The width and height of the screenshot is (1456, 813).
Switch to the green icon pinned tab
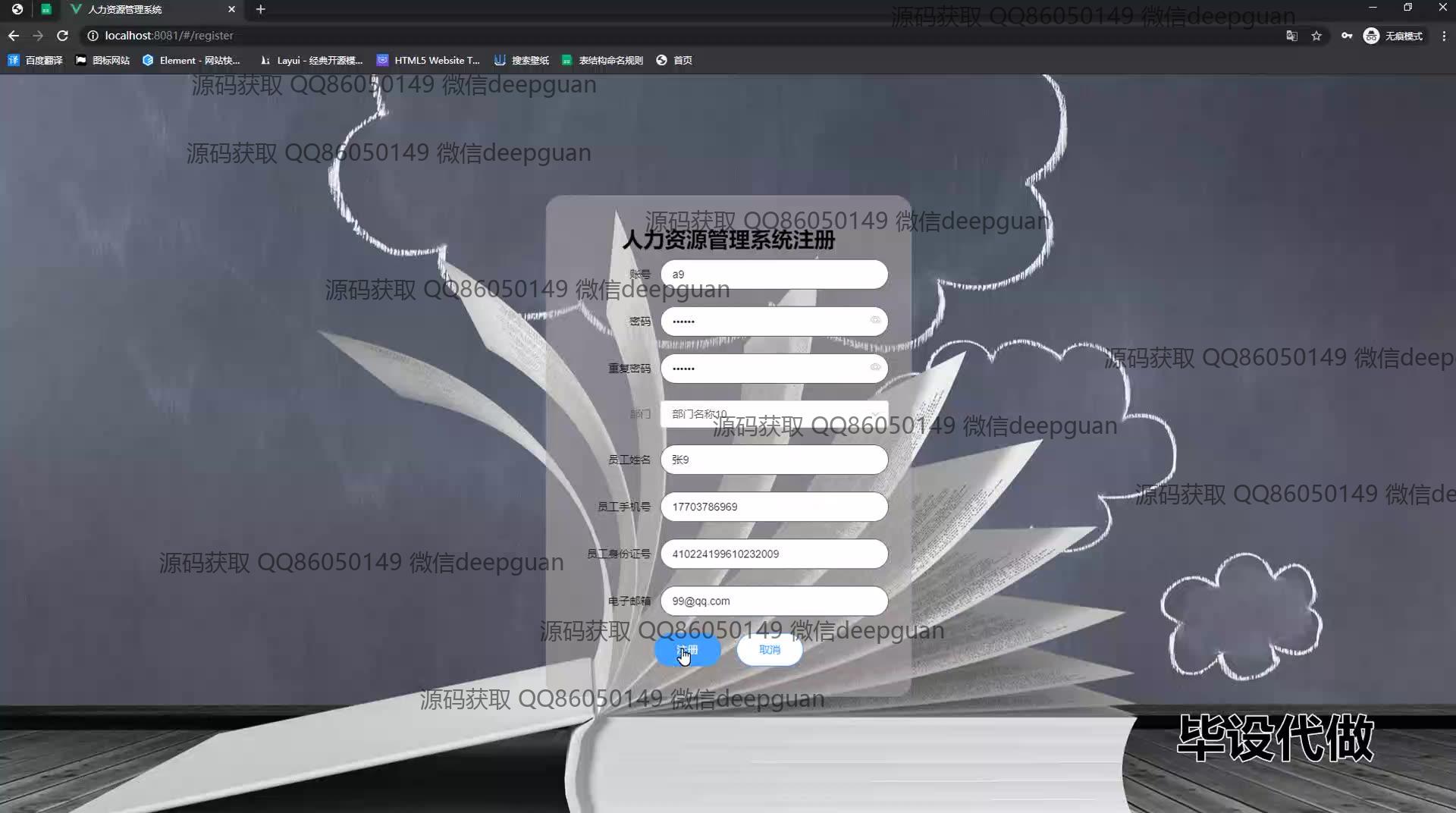coord(46,9)
